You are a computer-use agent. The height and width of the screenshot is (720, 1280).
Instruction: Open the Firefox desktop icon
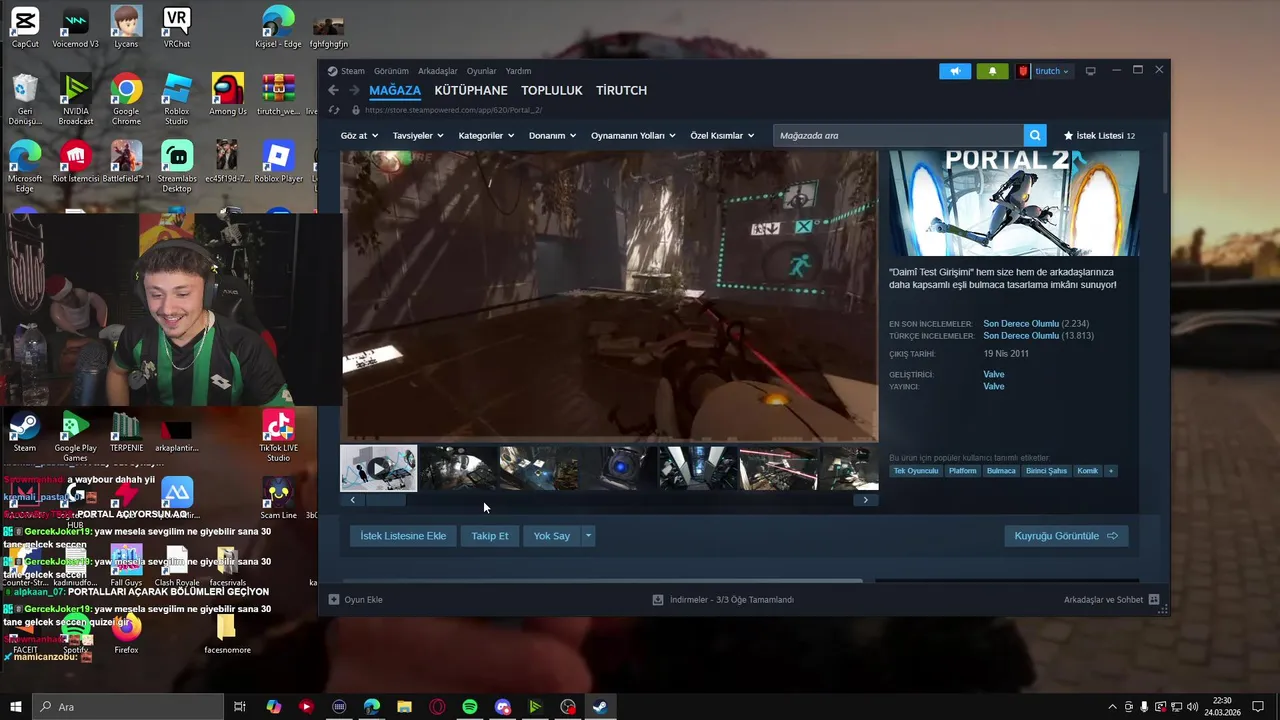(x=126, y=634)
